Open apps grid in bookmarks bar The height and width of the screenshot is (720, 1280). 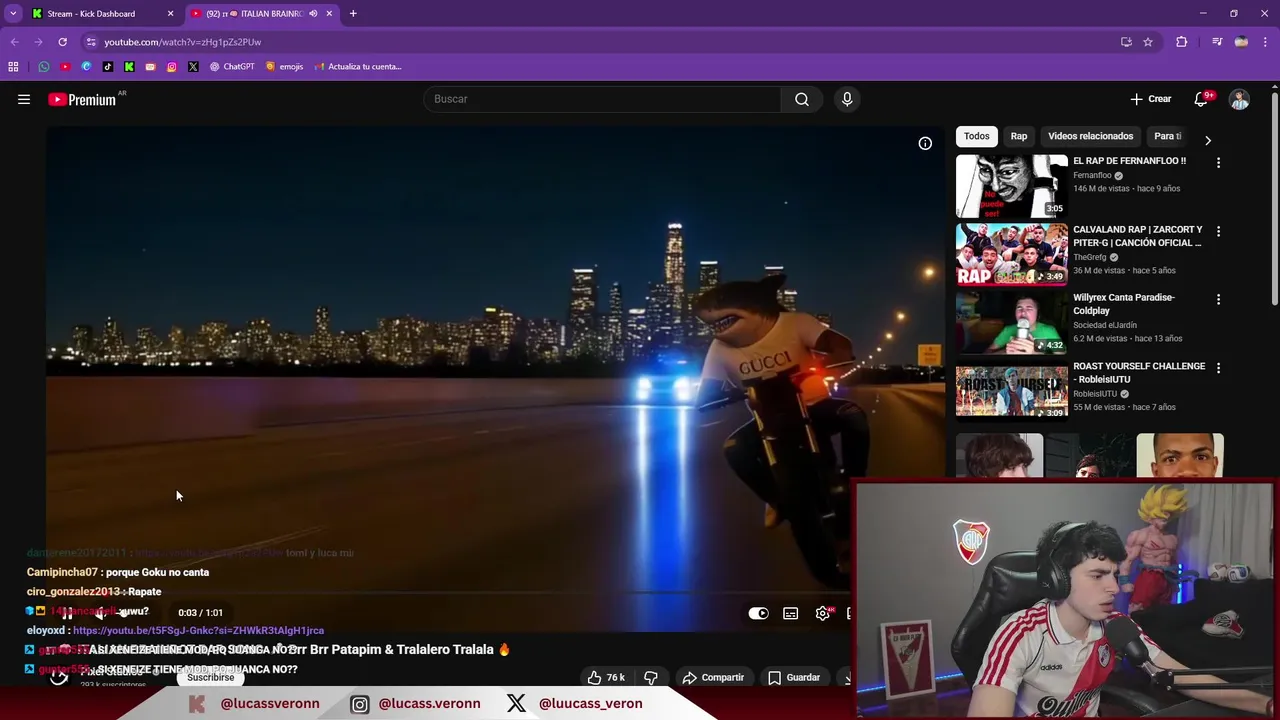[x=13, y=67]
